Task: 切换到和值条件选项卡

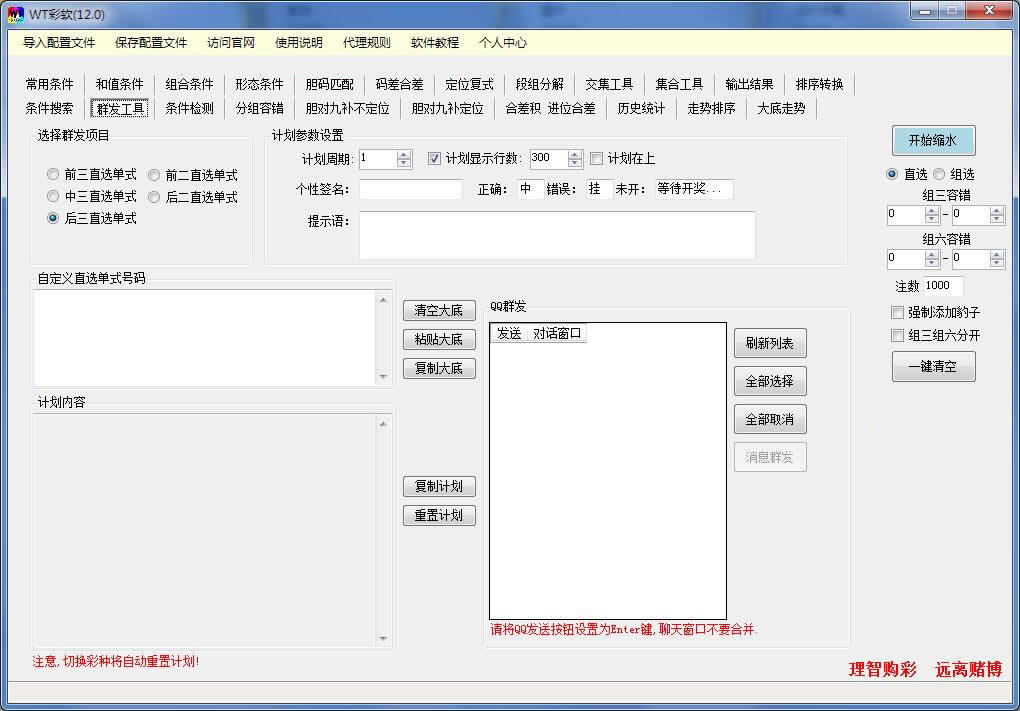Action: point(118,84)
